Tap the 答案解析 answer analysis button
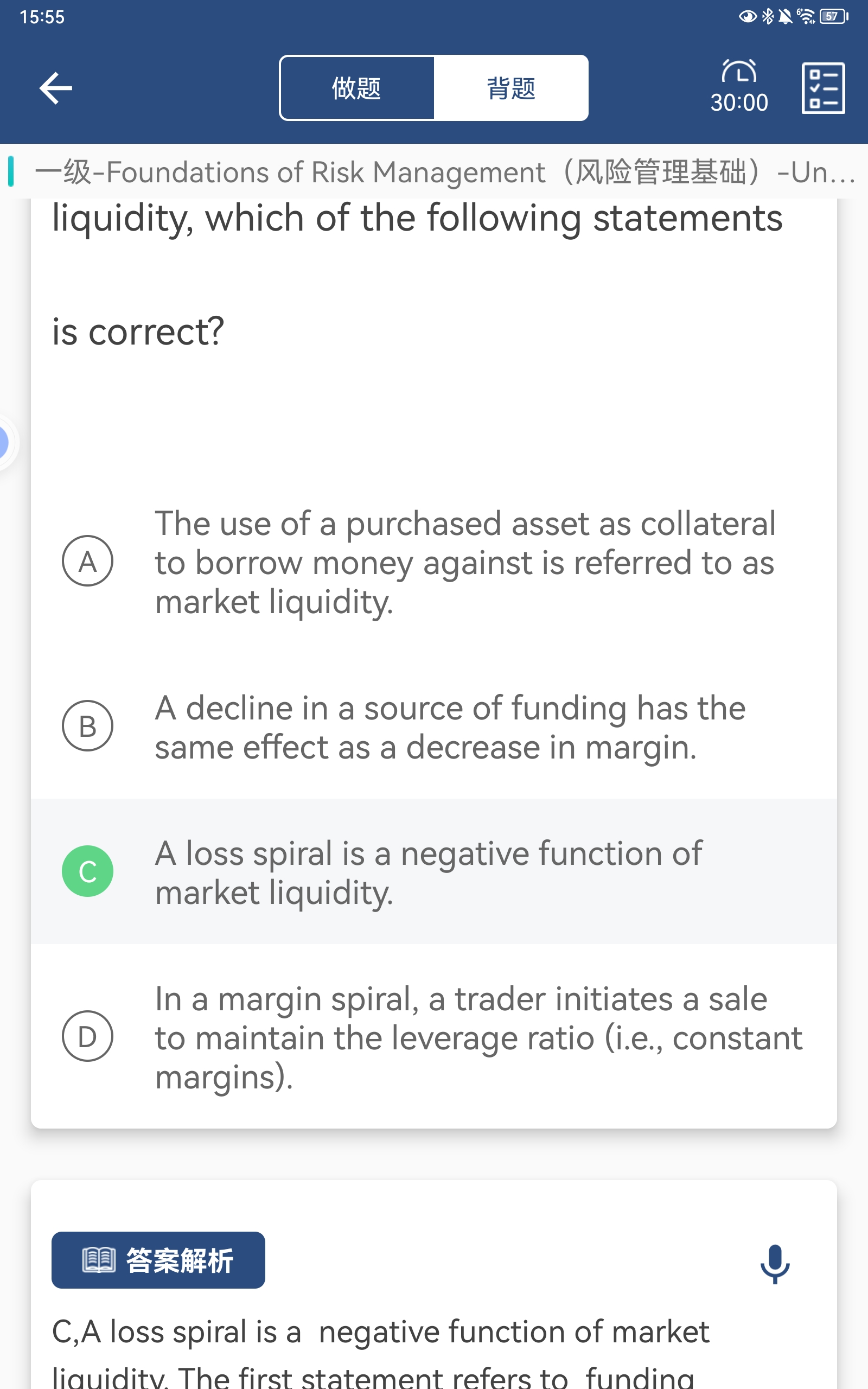The height and width of the screenshot is (1389, 868). (158, 1260)
